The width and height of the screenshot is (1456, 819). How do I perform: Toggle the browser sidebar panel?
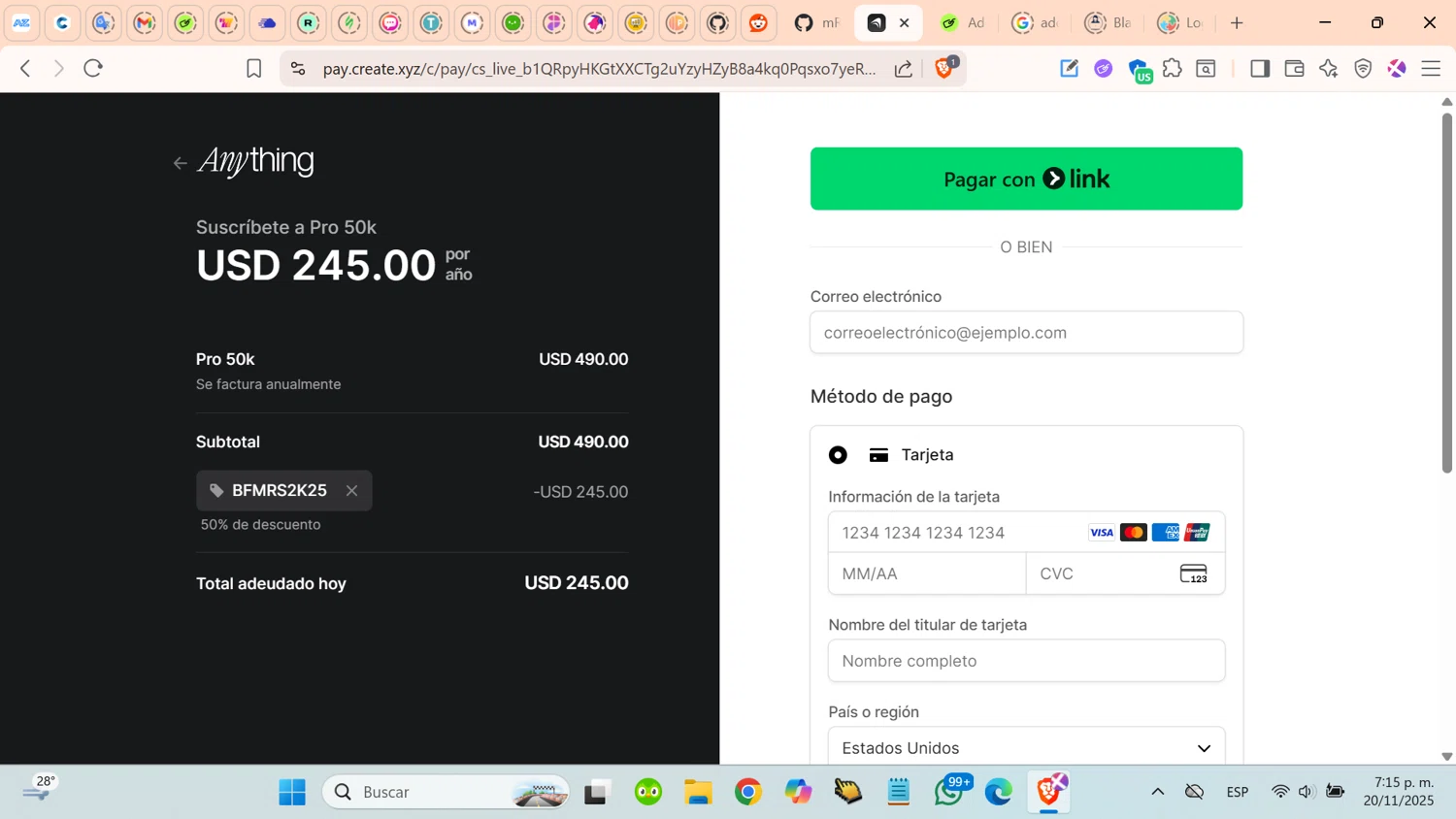[1260, 68]
